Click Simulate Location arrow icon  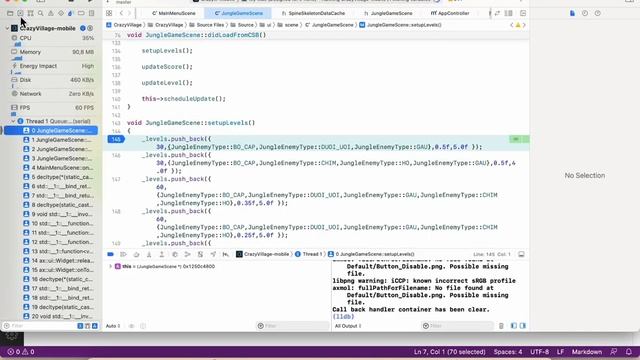[x=213, y=254]
